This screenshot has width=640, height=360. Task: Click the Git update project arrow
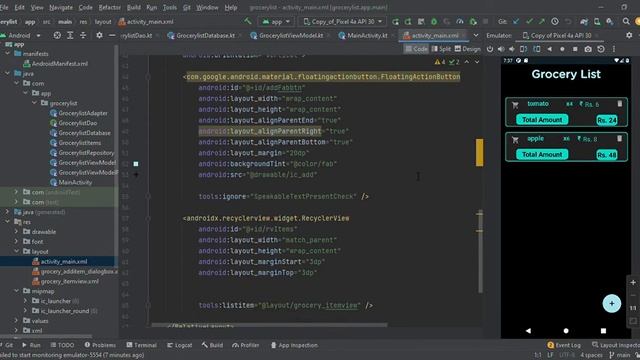tap(516, 22)
